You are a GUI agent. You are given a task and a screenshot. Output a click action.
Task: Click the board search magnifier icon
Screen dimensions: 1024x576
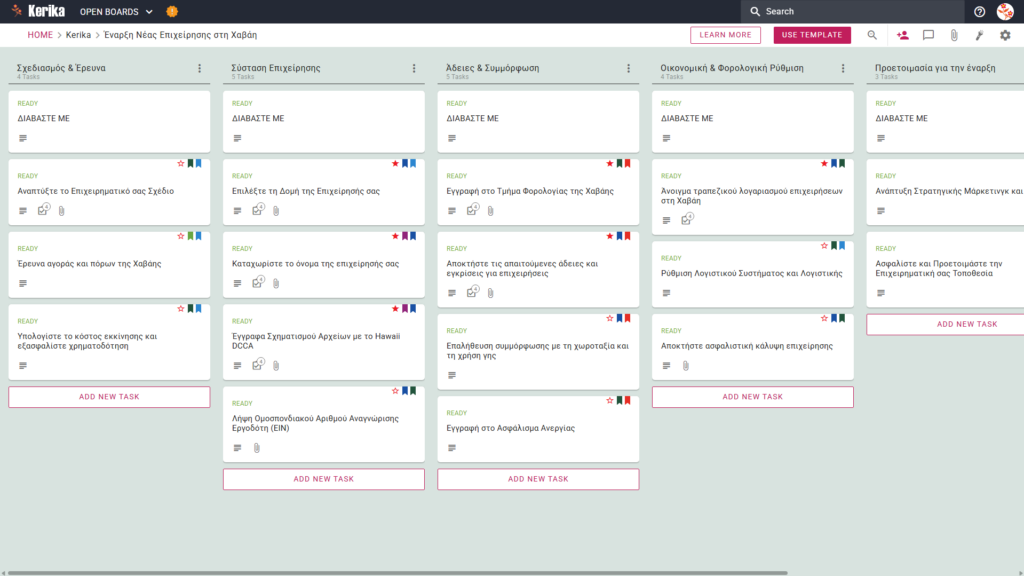tap(872, 35)
